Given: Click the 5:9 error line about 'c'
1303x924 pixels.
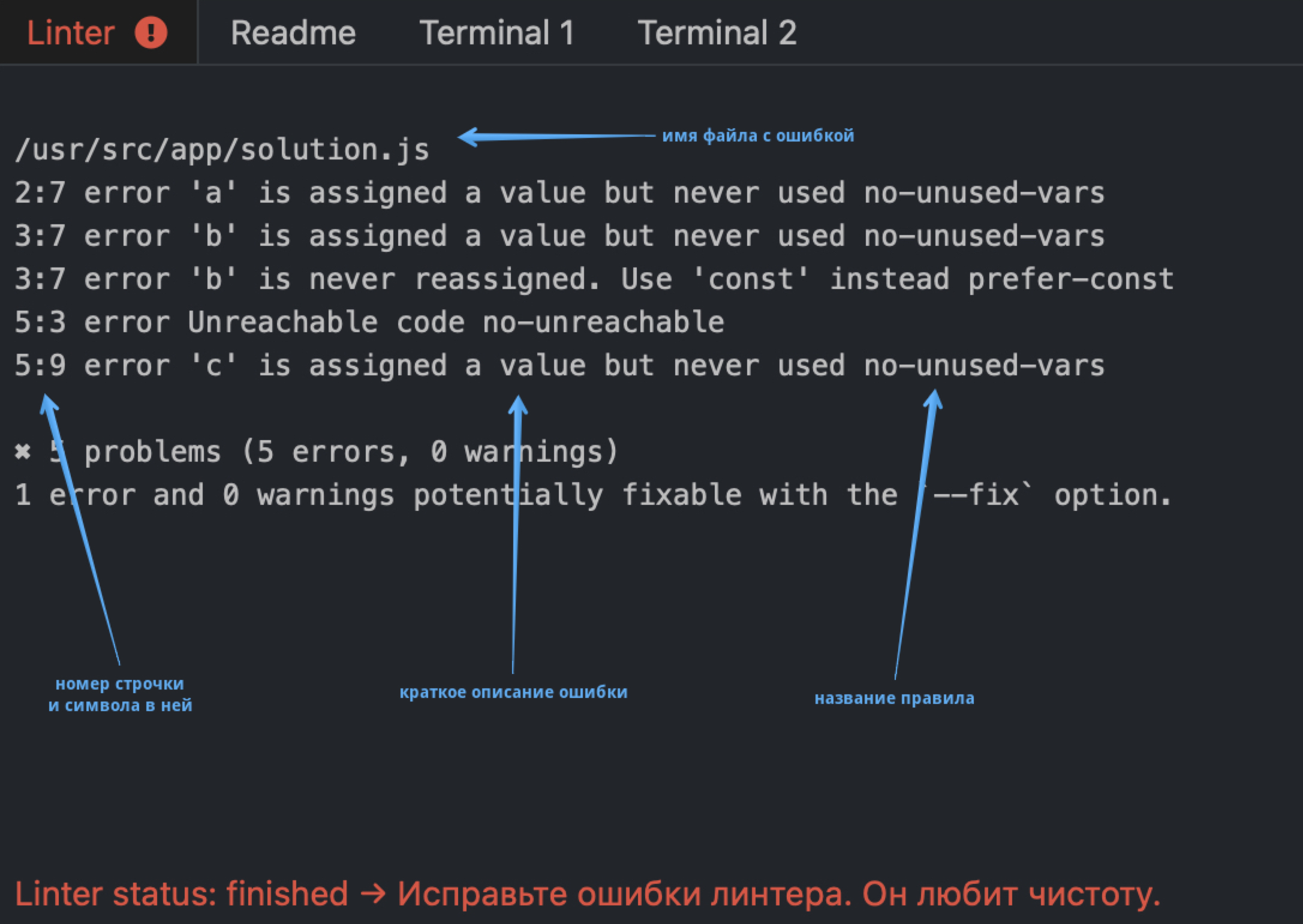Looking at the screenshot, I should [x=558, y=366].
